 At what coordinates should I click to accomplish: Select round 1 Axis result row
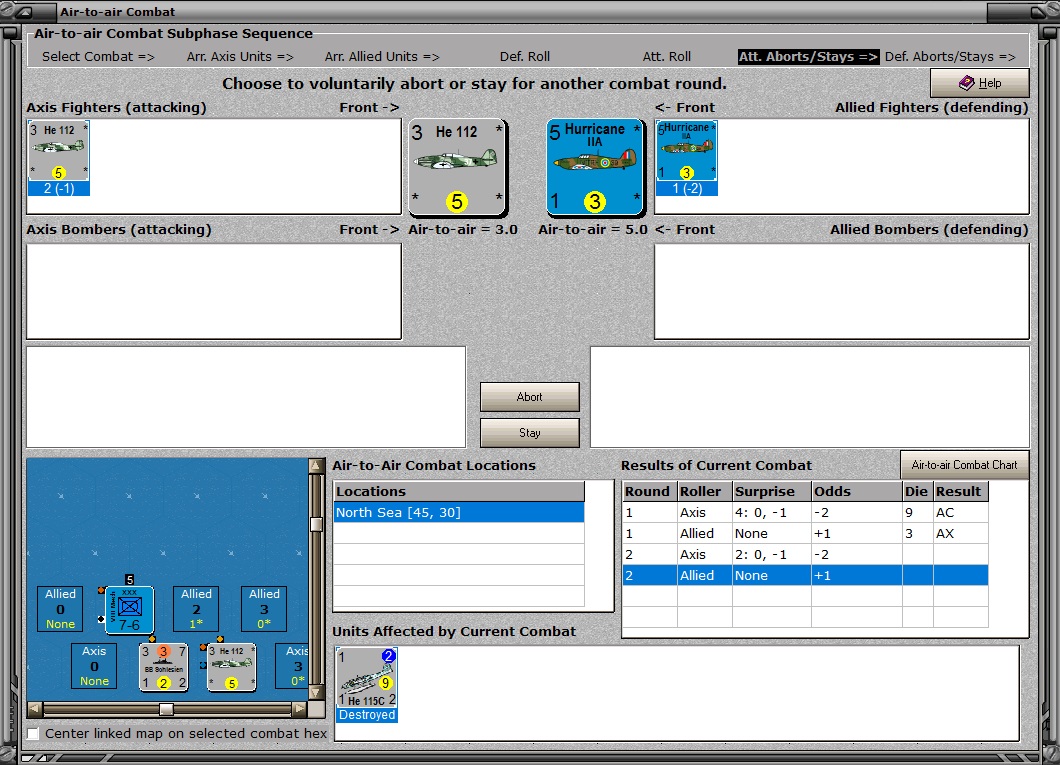(805, 512)
